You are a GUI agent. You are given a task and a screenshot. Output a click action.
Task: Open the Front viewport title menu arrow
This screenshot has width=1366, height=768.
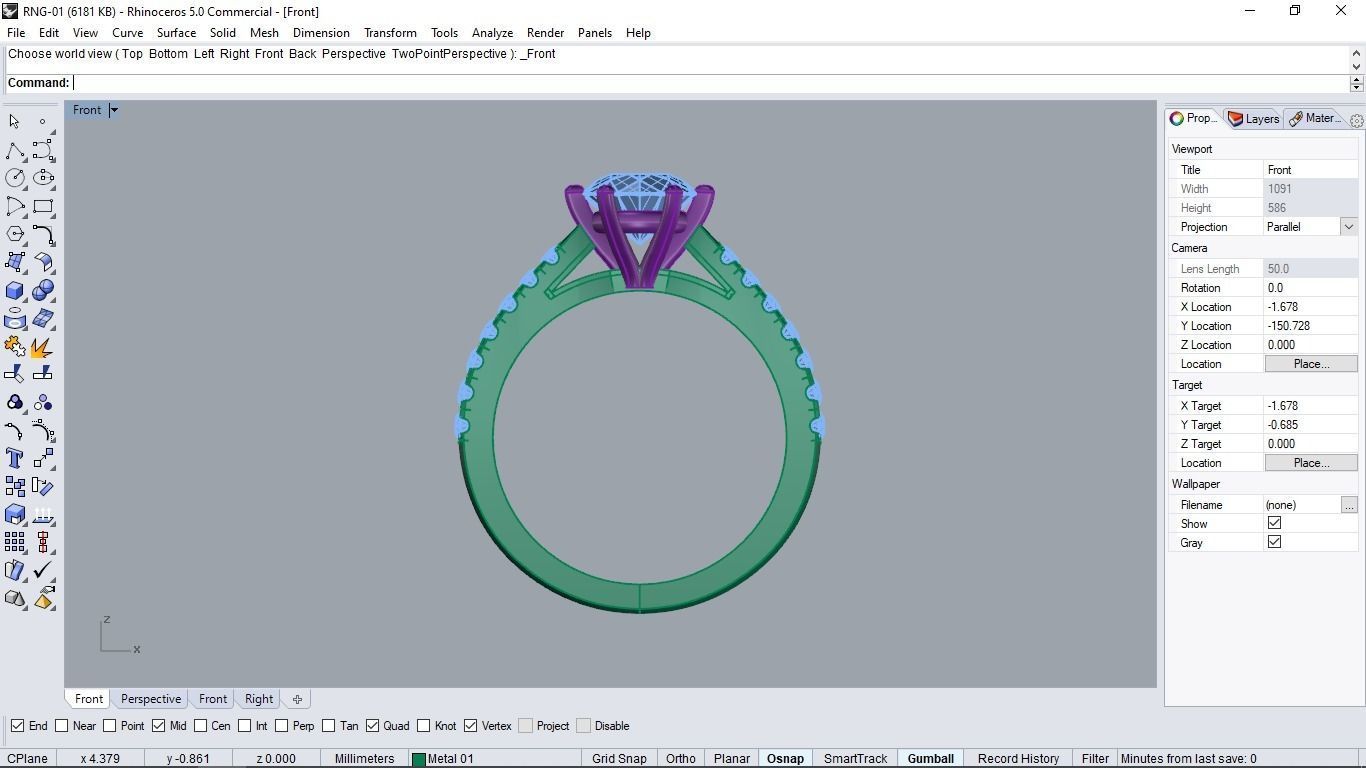pos(113,110)
